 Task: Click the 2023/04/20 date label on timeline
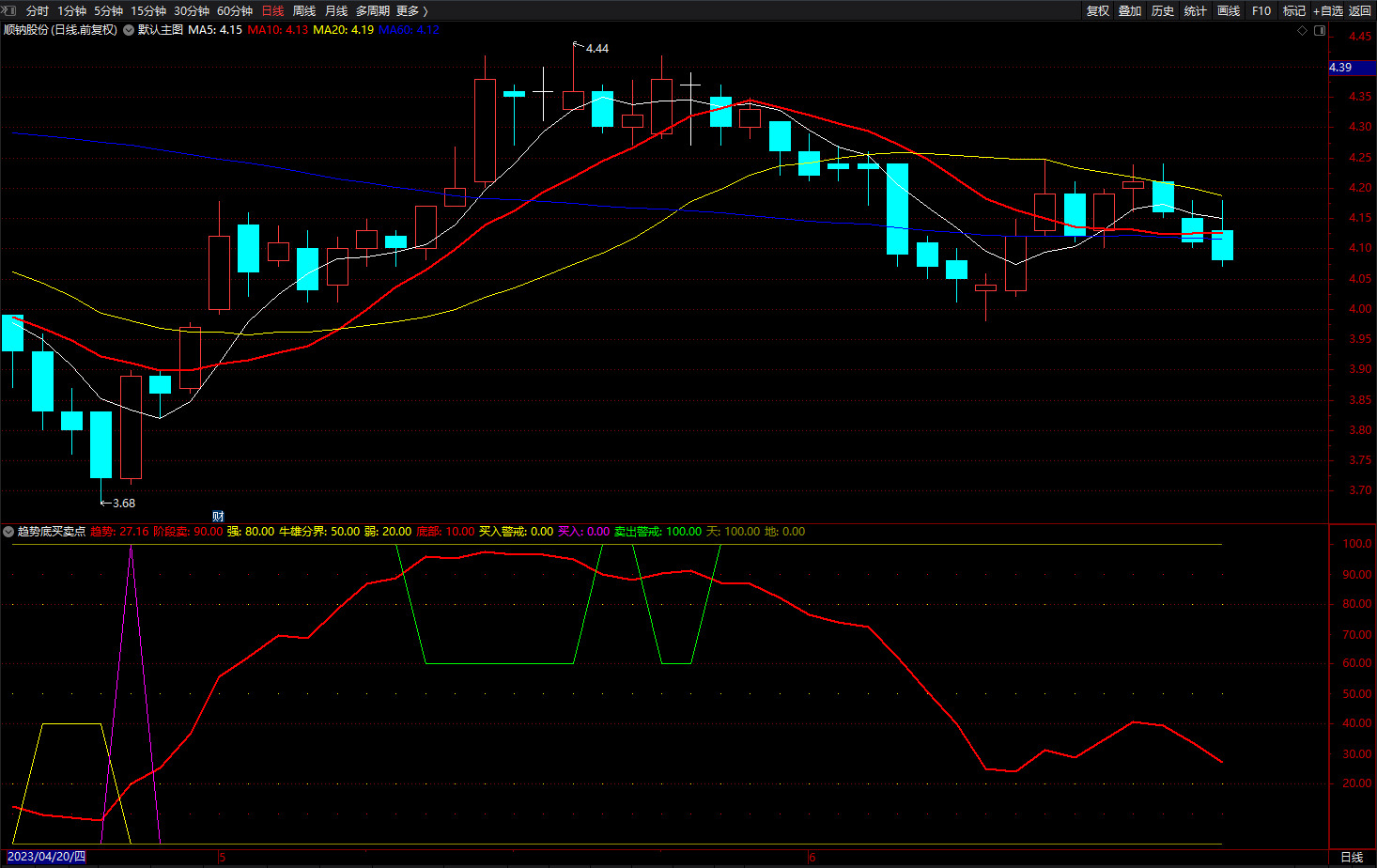pos(46,857)
